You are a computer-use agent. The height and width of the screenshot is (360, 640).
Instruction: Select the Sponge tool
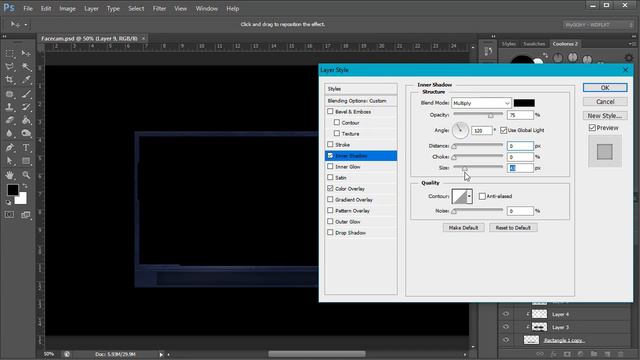(26, 133)
